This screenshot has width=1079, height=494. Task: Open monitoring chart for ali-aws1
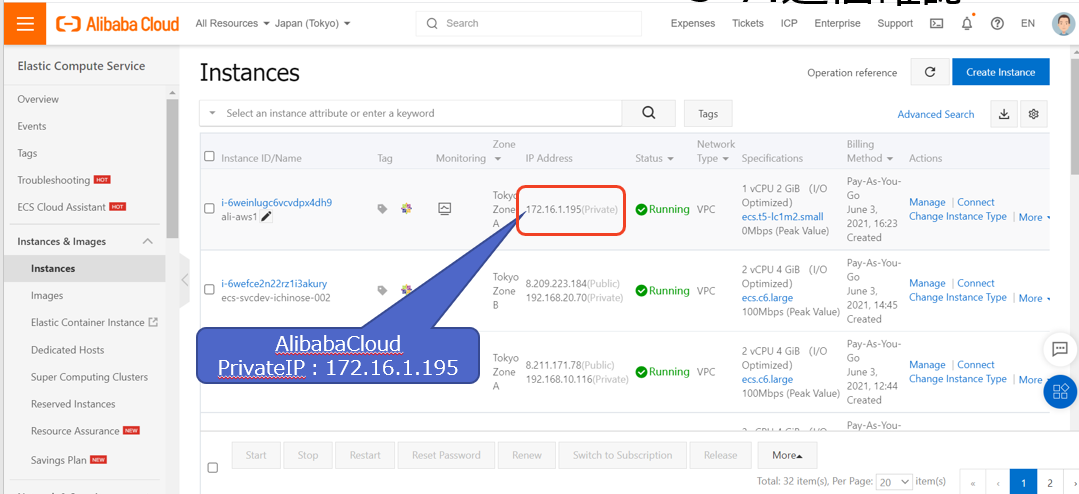445,208
